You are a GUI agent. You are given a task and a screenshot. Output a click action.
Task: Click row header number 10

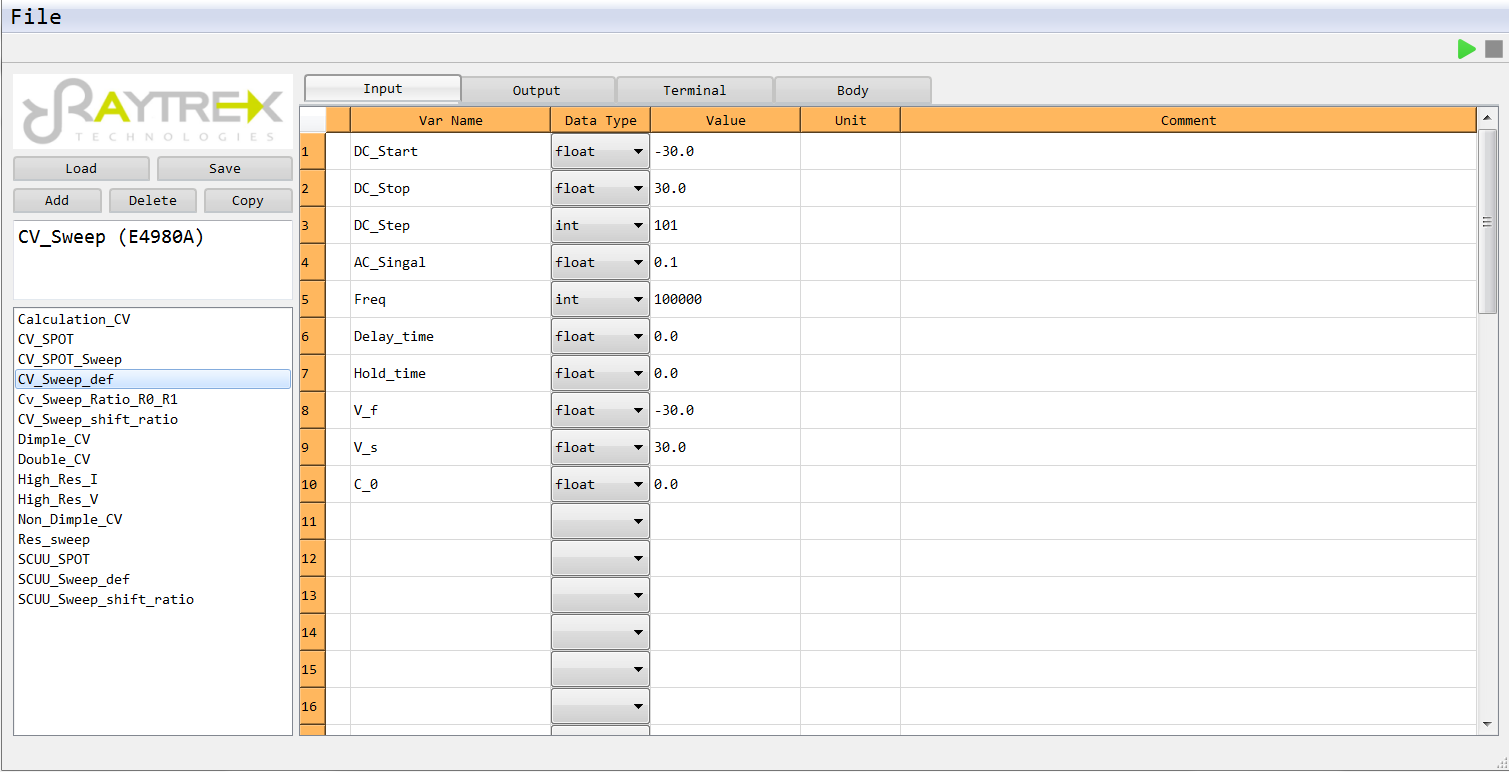tap(312, 484)
